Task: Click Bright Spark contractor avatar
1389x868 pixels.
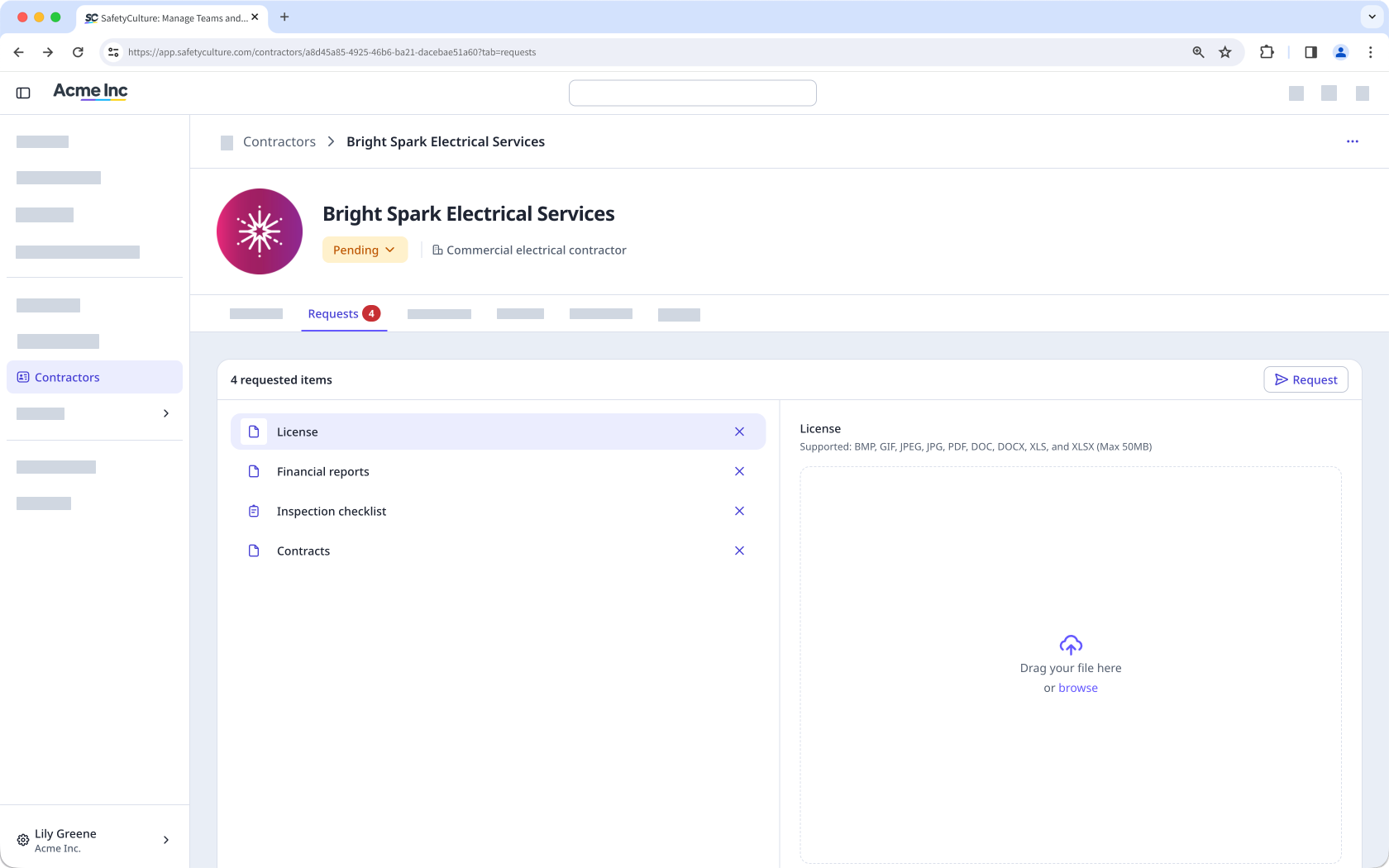Action: [260, 231]
